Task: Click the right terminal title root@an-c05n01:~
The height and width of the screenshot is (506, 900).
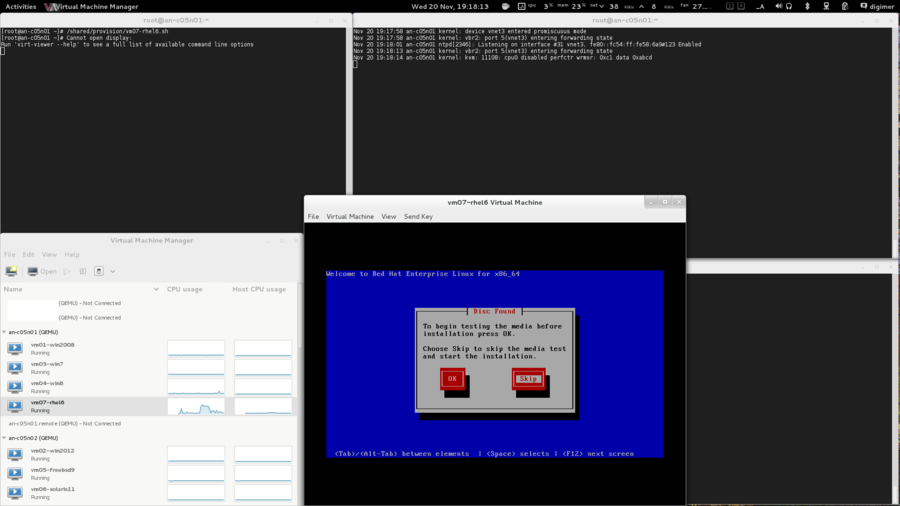Action: [x=624, y=20]
